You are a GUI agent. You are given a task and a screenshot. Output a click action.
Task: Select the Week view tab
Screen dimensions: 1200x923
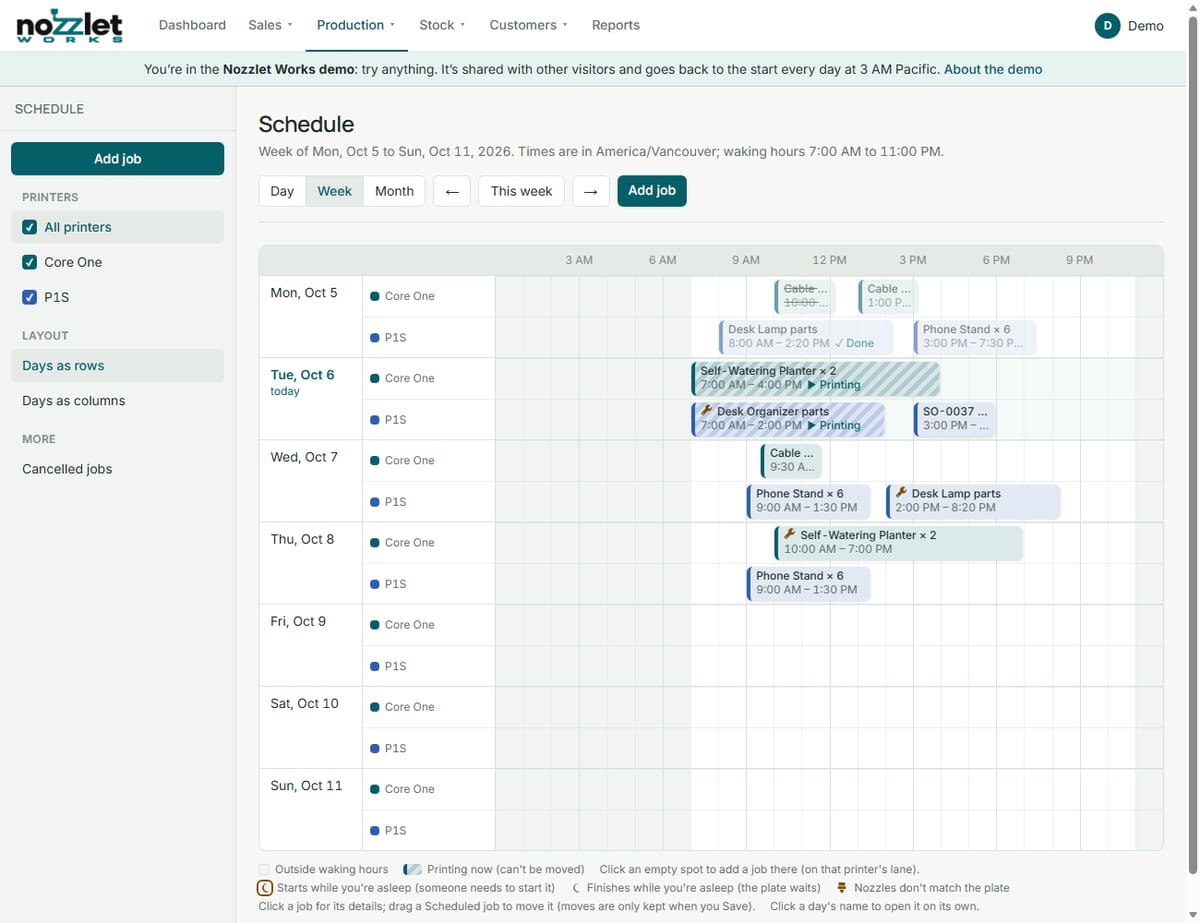tap(334, 191)
